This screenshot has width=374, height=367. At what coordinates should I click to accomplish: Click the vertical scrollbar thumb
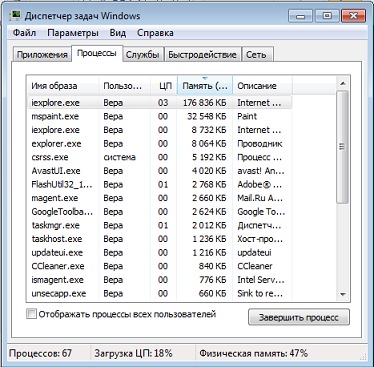point(343,147)
